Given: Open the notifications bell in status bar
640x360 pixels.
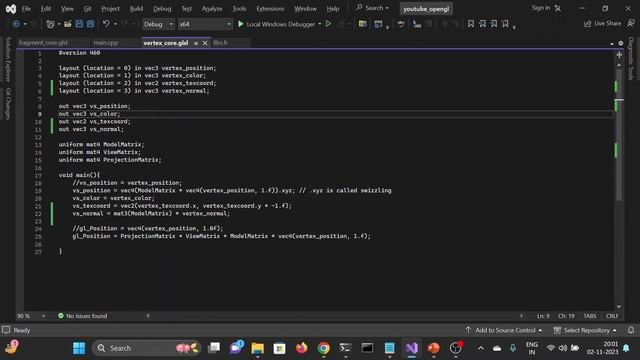Looking at the screenshot, I should [x=631, y=330].
